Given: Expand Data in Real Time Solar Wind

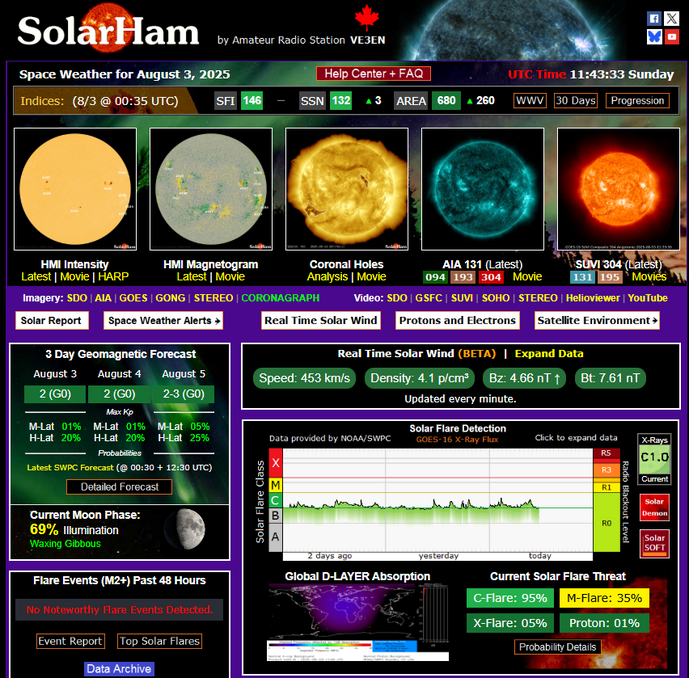Looking at the screenshot, I should coord(549,354).
